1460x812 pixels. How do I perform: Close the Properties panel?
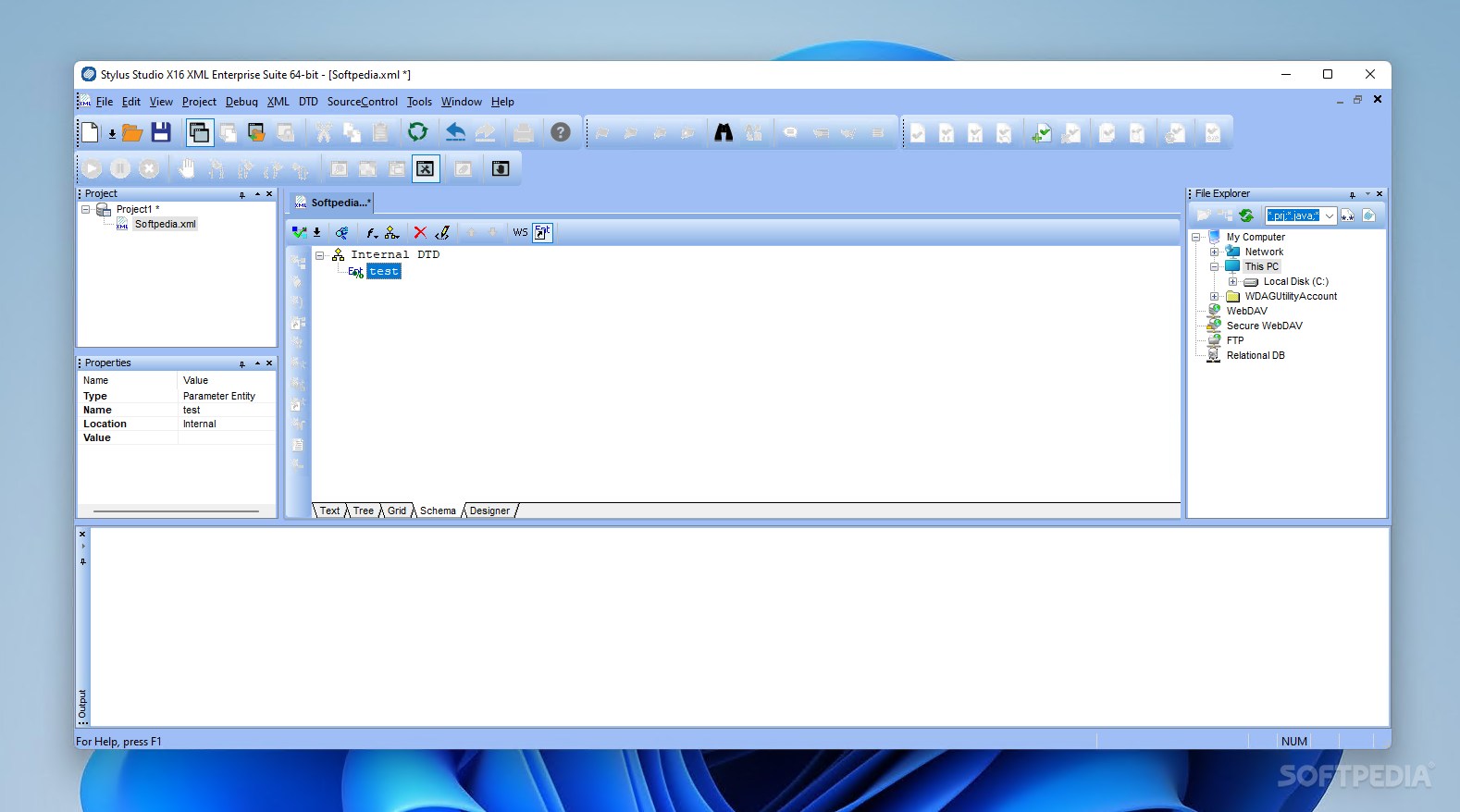(x=269, y=363)
